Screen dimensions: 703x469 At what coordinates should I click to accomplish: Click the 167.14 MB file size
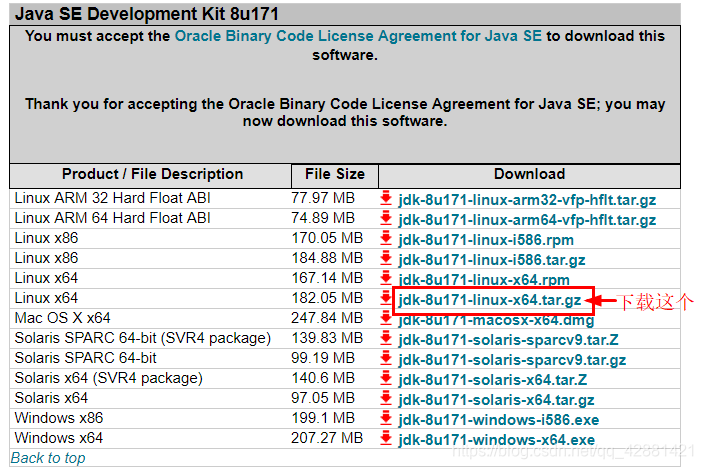327,278
